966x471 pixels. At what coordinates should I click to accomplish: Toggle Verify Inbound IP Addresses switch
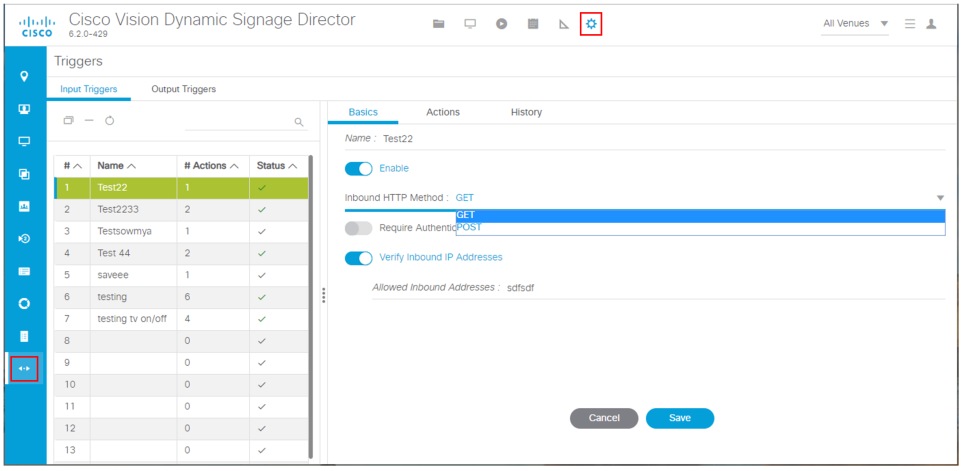point(359,258)
